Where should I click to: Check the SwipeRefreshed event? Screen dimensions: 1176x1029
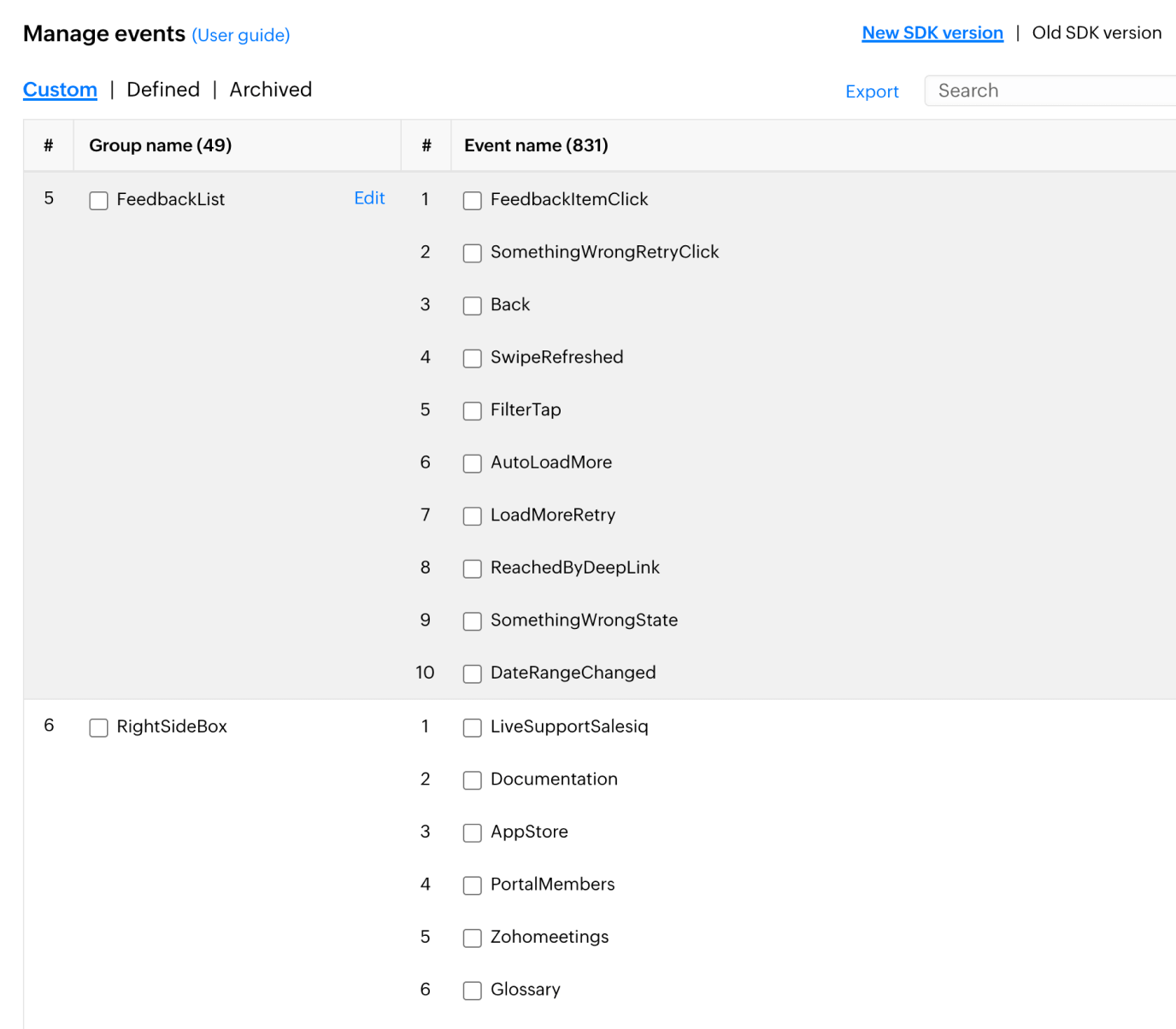click(473, 358)
